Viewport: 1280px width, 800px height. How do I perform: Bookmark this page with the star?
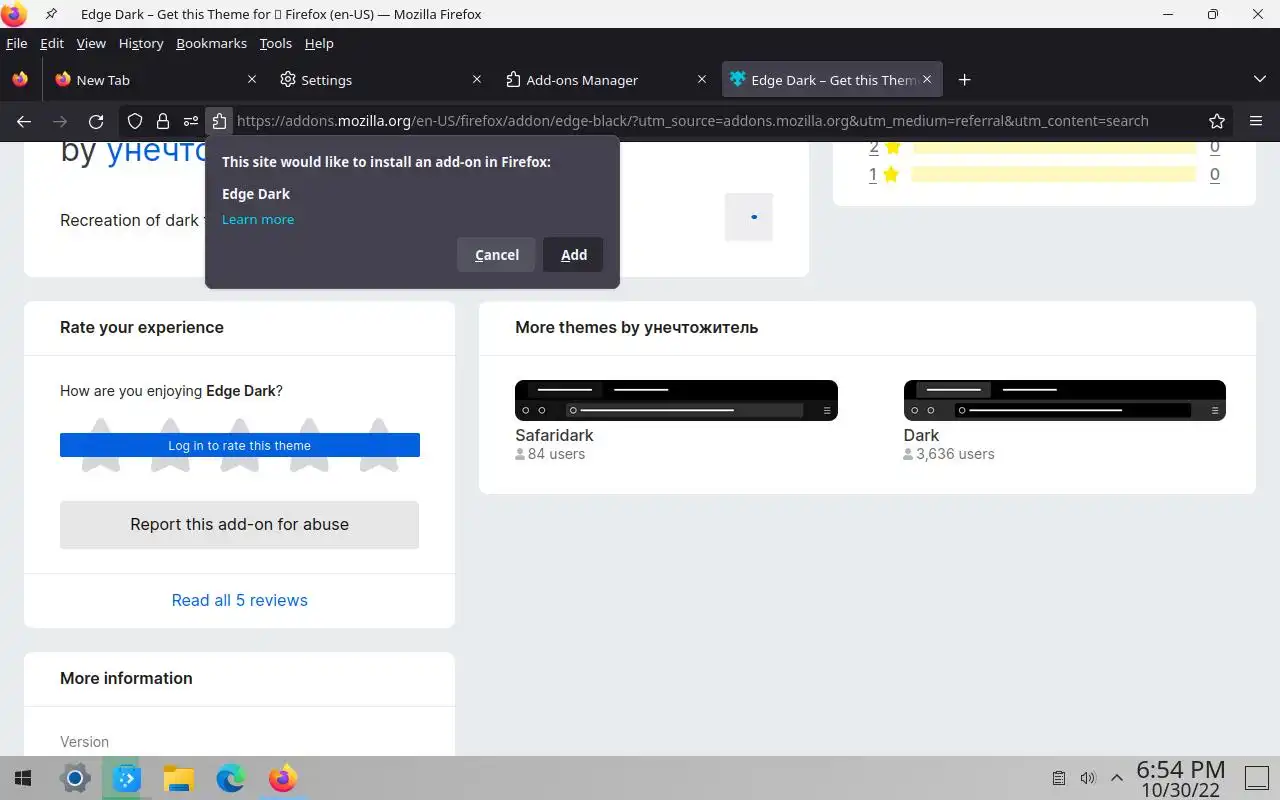[x=1217, y=121]
